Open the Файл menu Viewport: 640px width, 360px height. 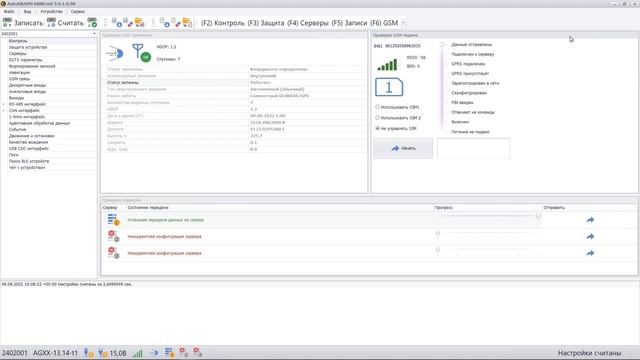(9, 11)
